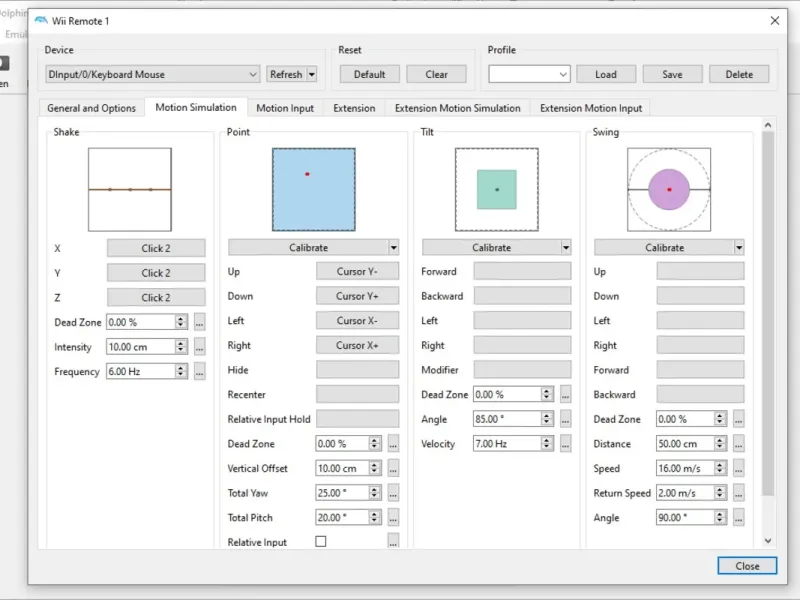Open the Shake Intensity options button
This screenshot has width=800, height=600.
(199, 347)
